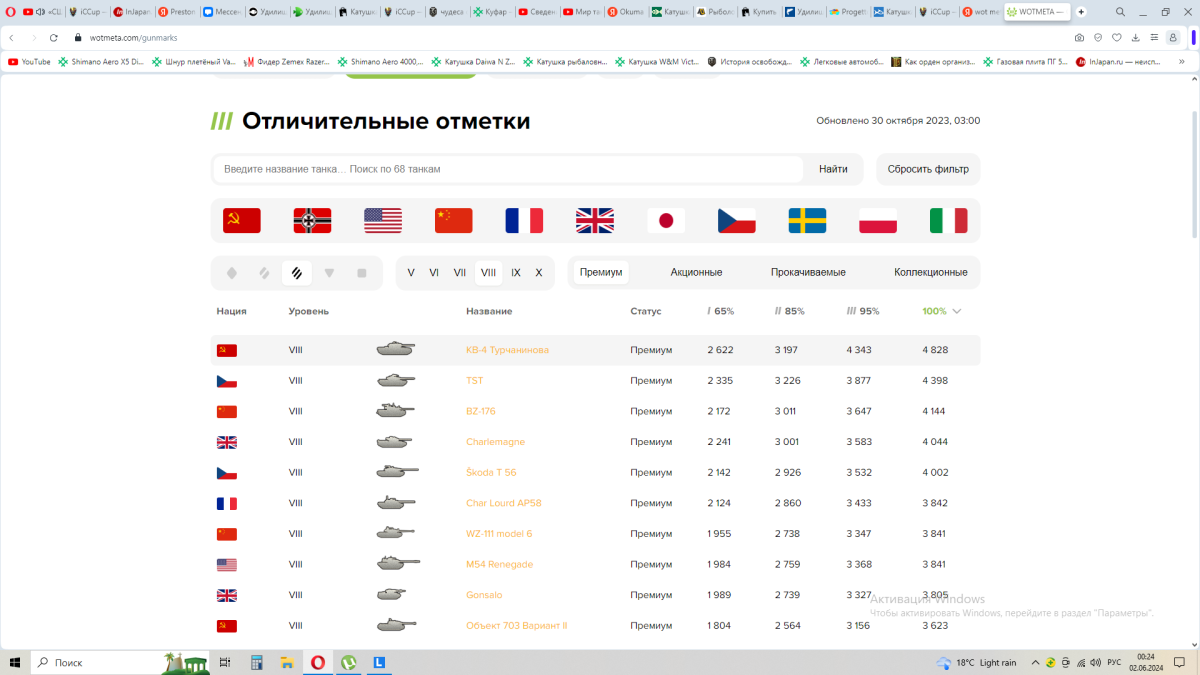The image size is (1200, 675).
Task: Open the TST tank link
Action: (x=475, y=381)
